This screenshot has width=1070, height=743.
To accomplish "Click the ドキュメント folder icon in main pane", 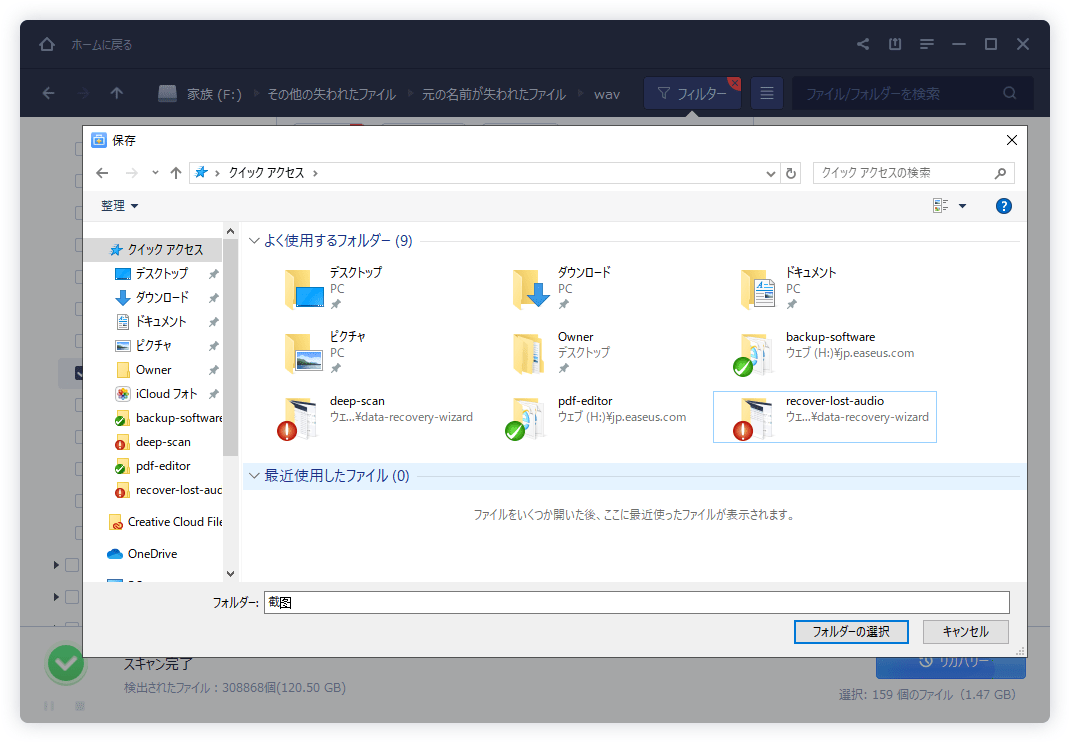I will 759,289.
